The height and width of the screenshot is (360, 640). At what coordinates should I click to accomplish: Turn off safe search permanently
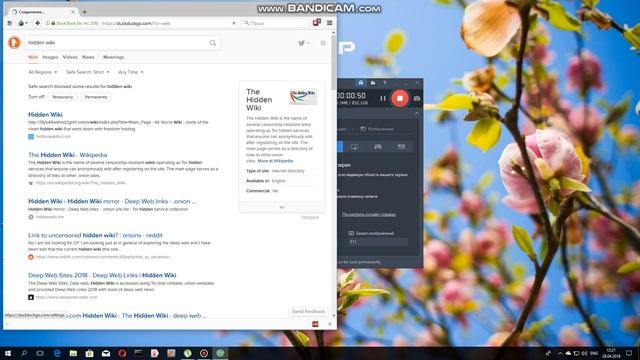[96, 97]
